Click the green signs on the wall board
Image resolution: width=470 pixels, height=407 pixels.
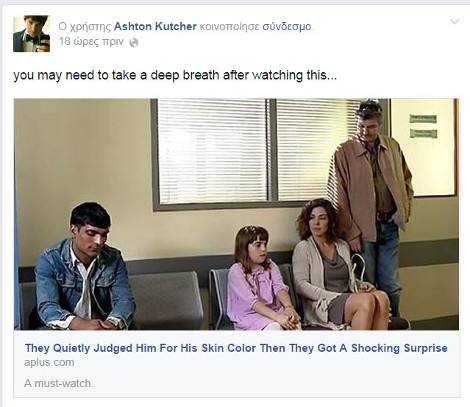[x=423, y=126]
